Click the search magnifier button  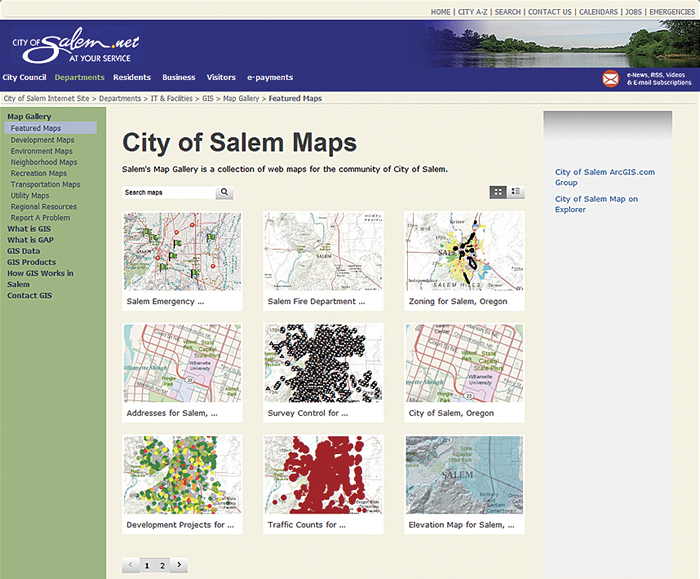(x=224, y=192)
